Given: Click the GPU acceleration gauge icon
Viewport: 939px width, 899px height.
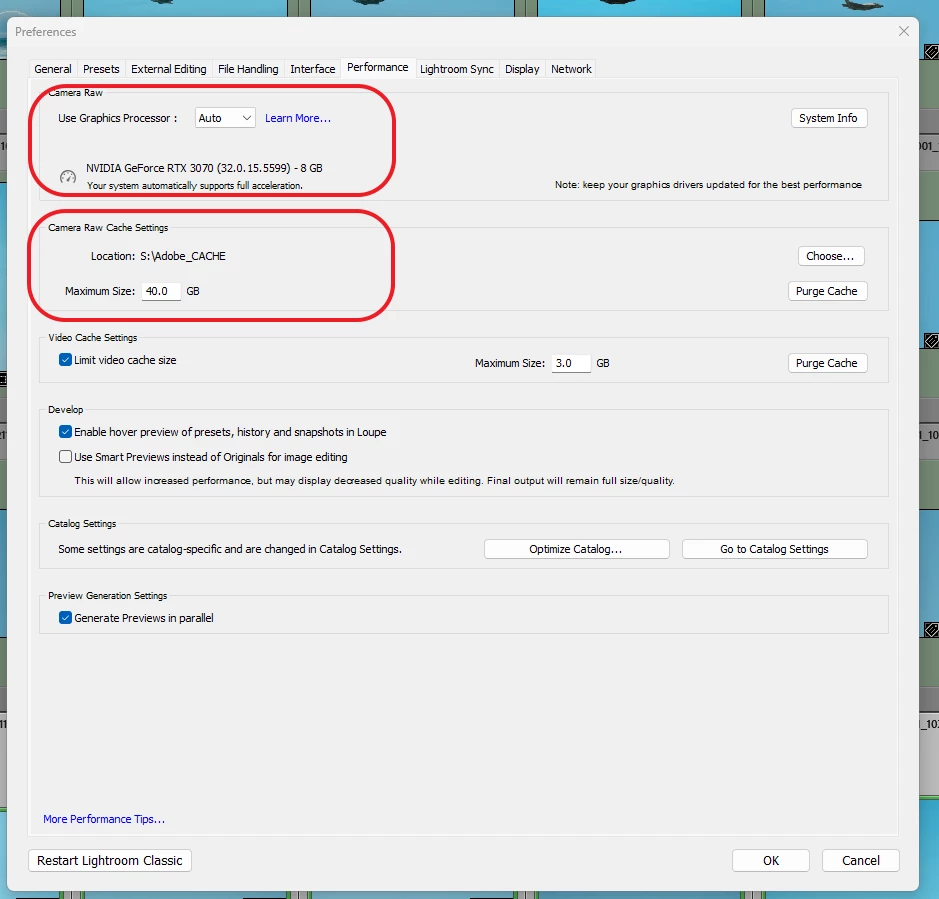Looking at the screenshot, I should (x=68, y=177).
